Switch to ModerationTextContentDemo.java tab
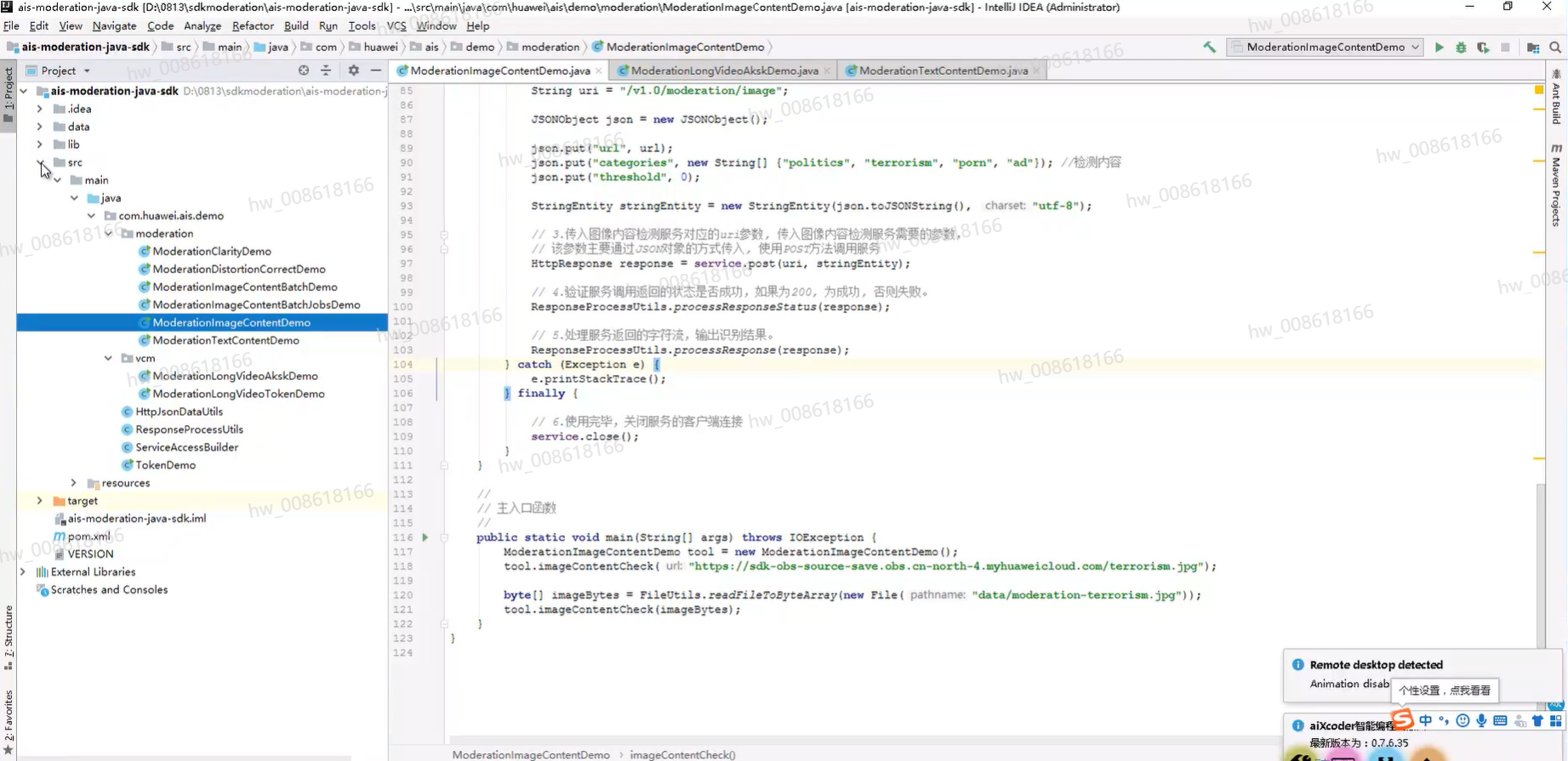1568x761 pixels. click(943, 71)
